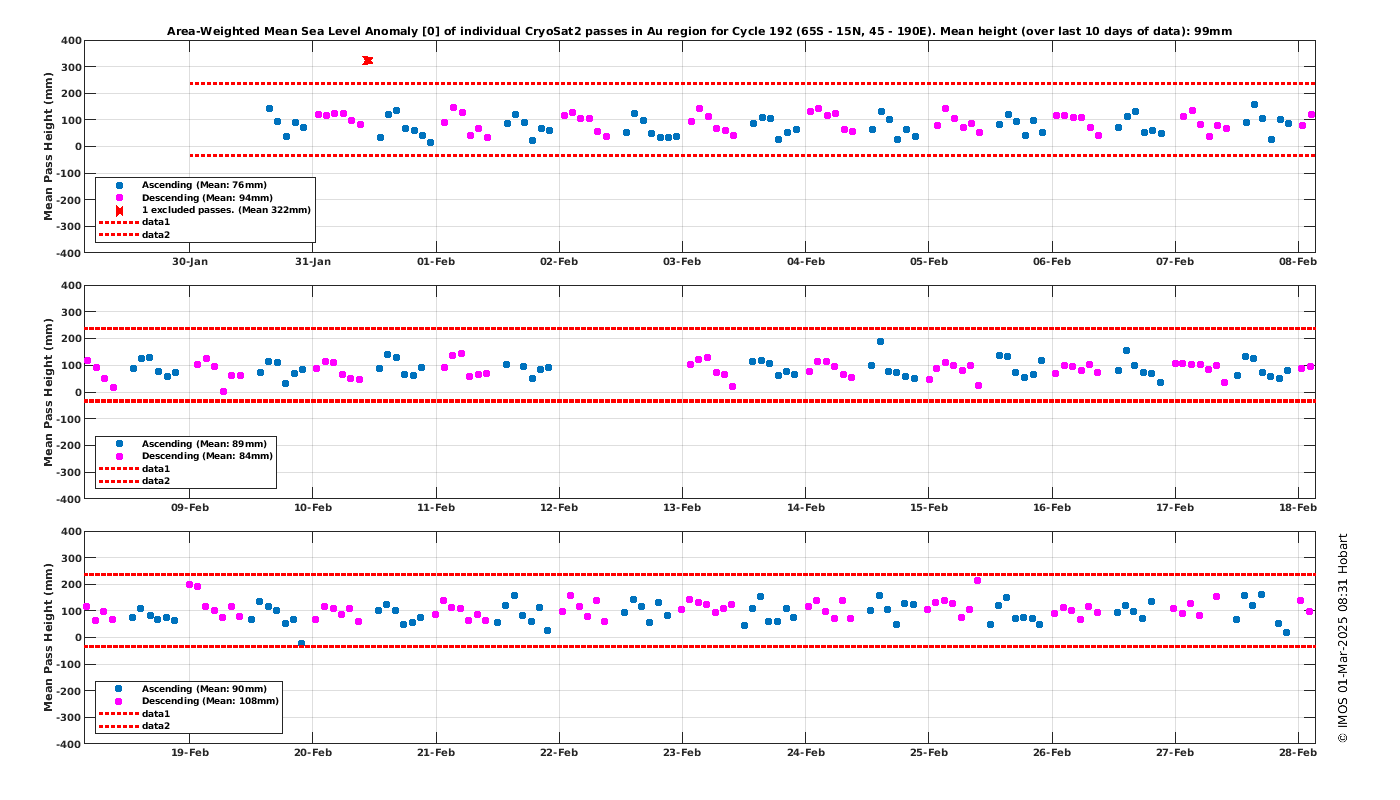Click the '21-Feb' x-axis tick label
1400x800 pixels.
(436, 753)
